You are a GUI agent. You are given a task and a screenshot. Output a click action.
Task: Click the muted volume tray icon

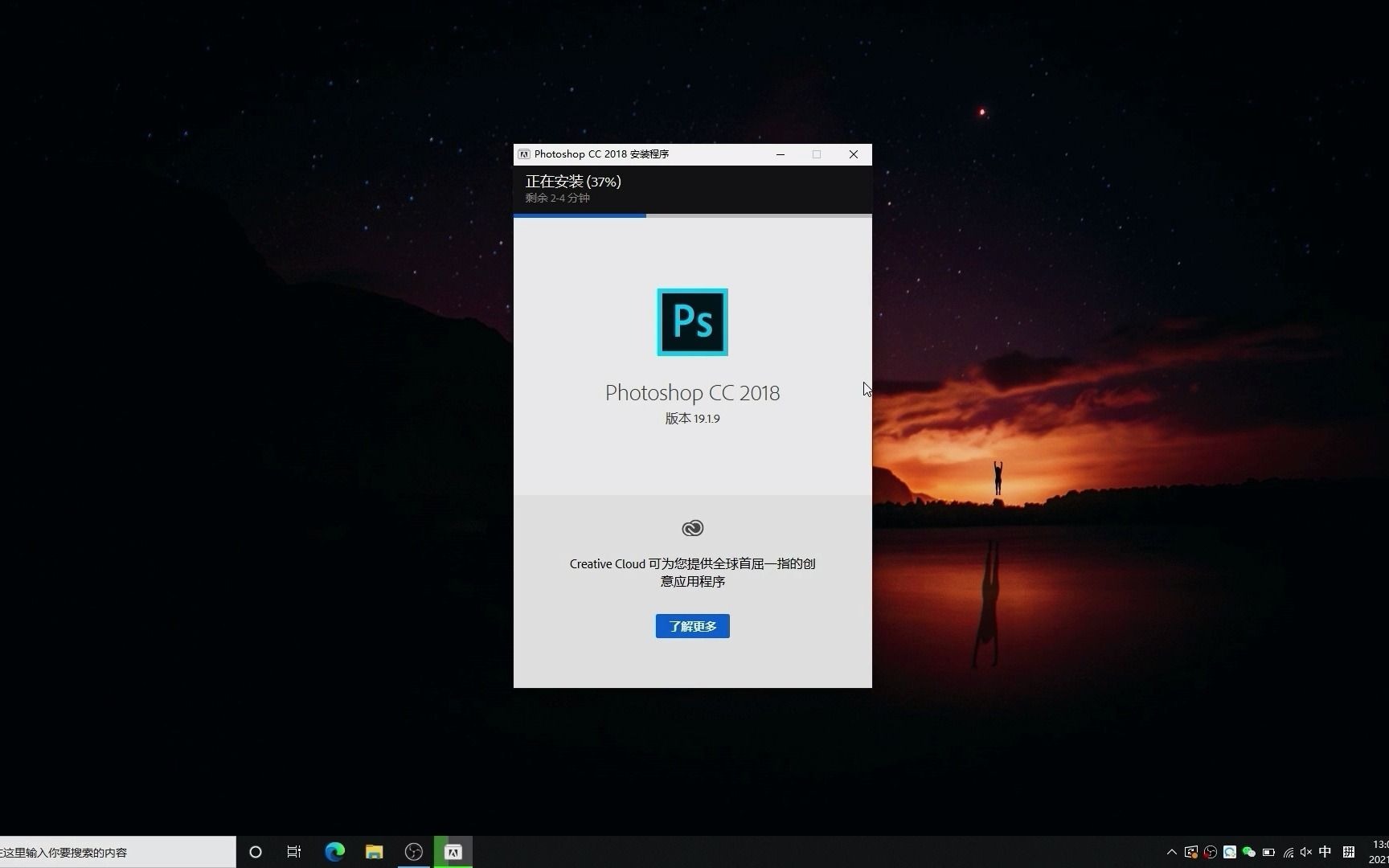pos(1306,852)
